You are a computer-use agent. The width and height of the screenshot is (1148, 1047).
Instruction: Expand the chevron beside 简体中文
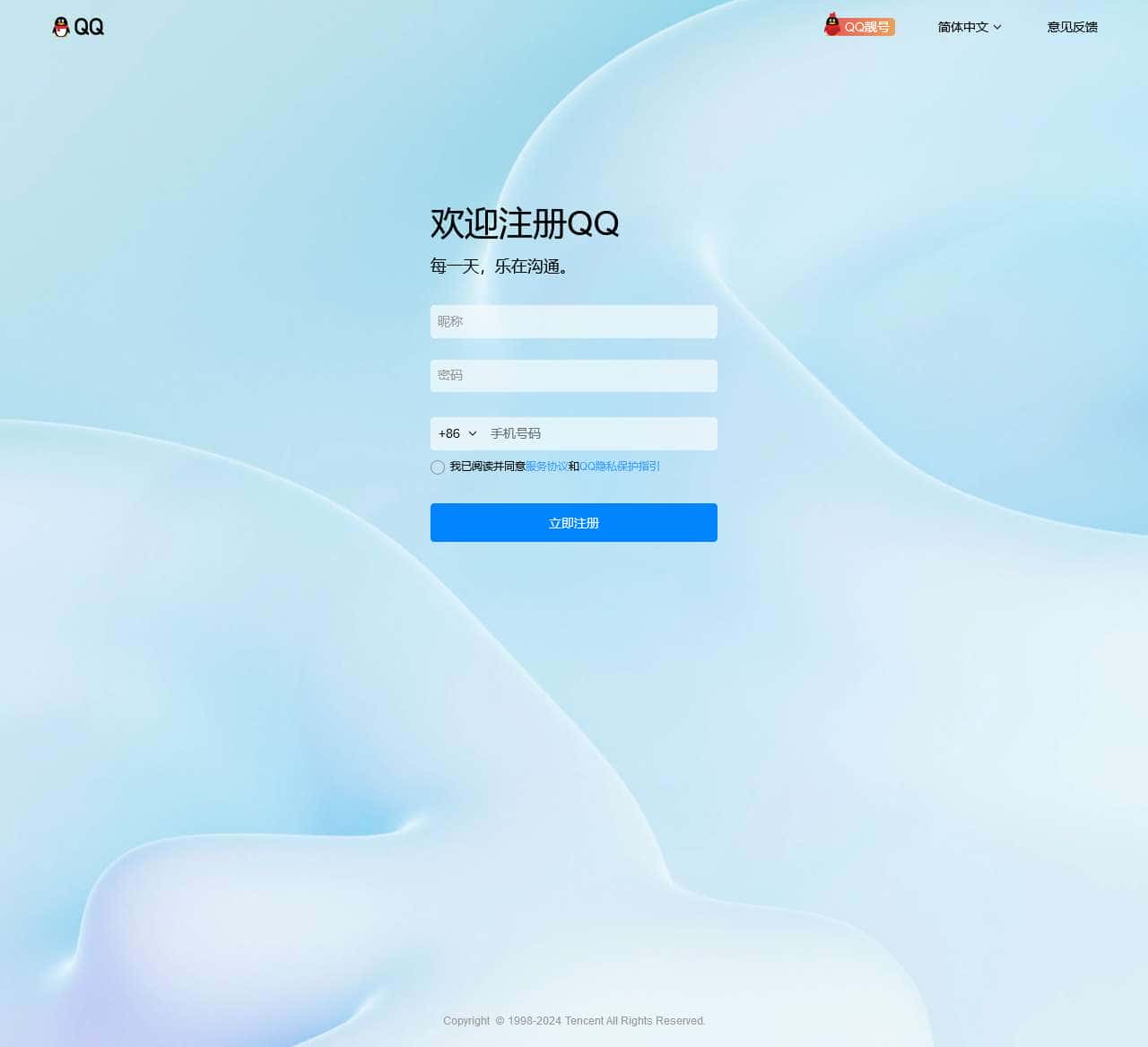pos(998,27)
